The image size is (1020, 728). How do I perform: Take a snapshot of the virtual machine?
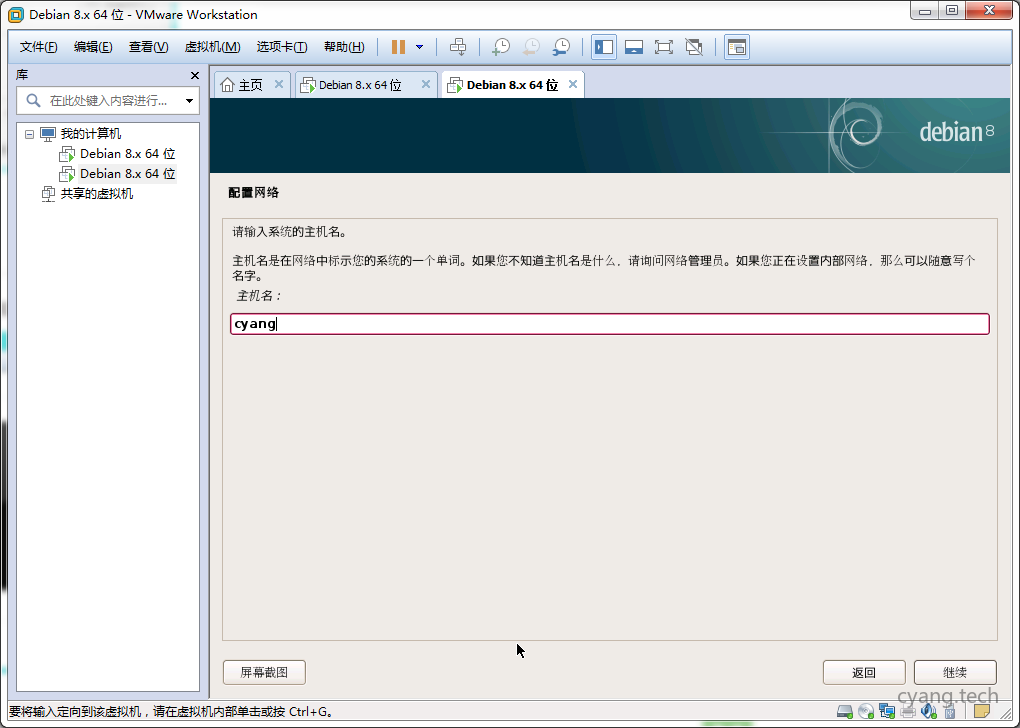[501, 46]
